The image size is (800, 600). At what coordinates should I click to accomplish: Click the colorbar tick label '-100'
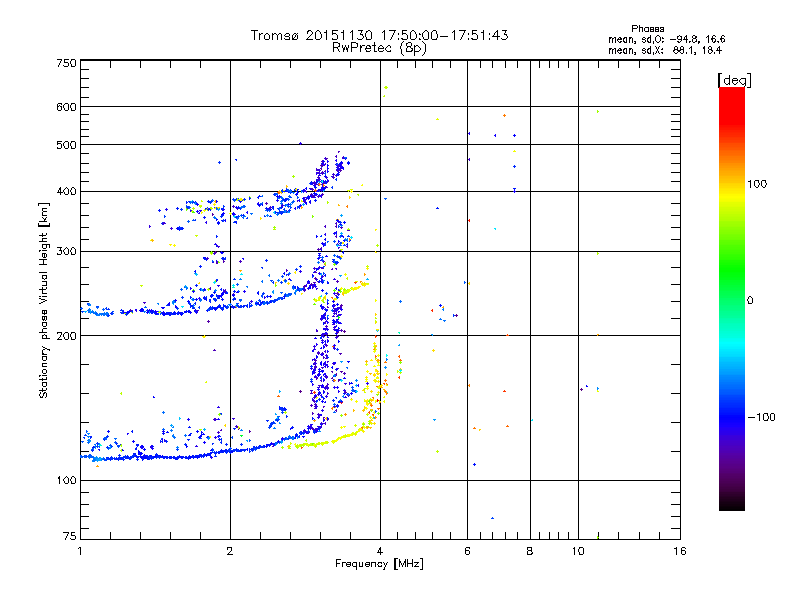click(761, 417)
